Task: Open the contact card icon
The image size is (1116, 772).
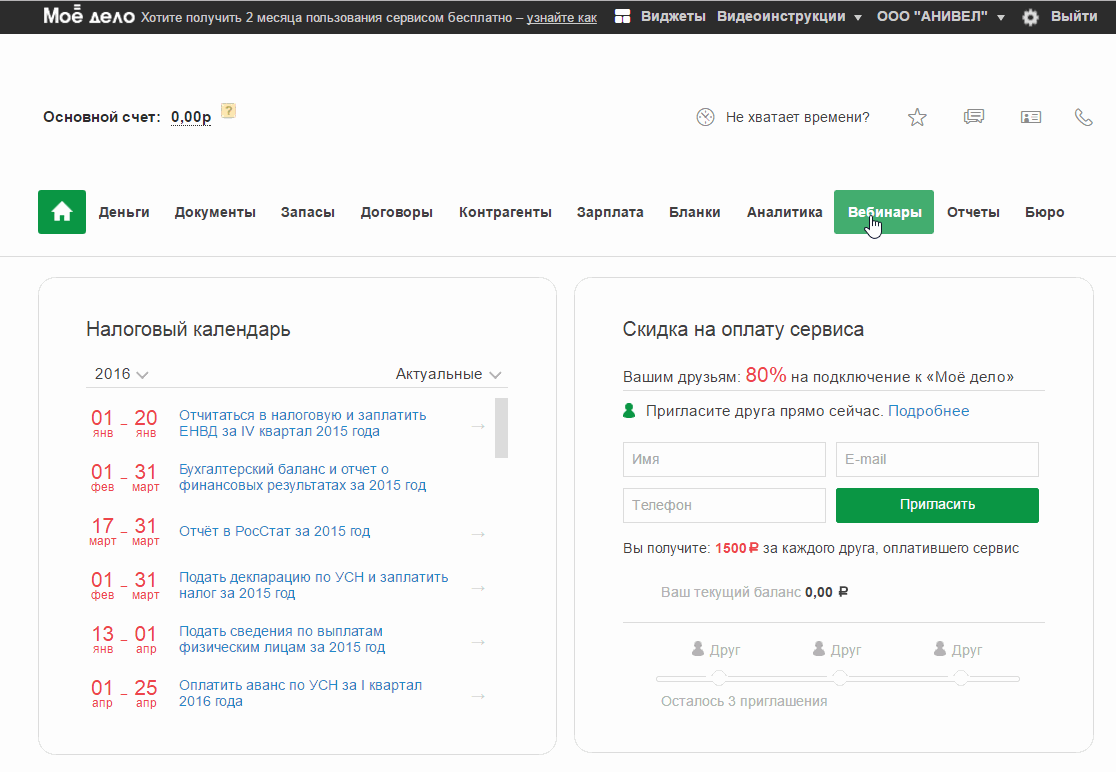Action: [x=1031, y=117]
